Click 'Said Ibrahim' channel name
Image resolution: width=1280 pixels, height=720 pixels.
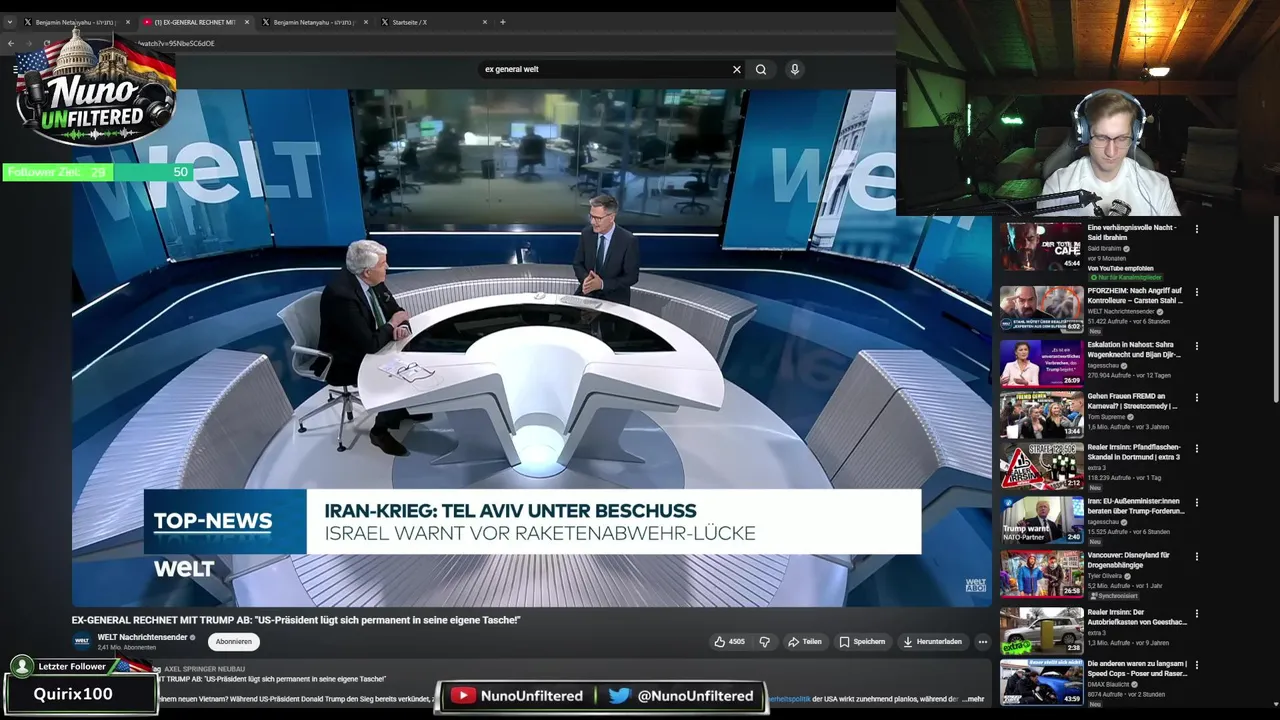point(1104,248)
